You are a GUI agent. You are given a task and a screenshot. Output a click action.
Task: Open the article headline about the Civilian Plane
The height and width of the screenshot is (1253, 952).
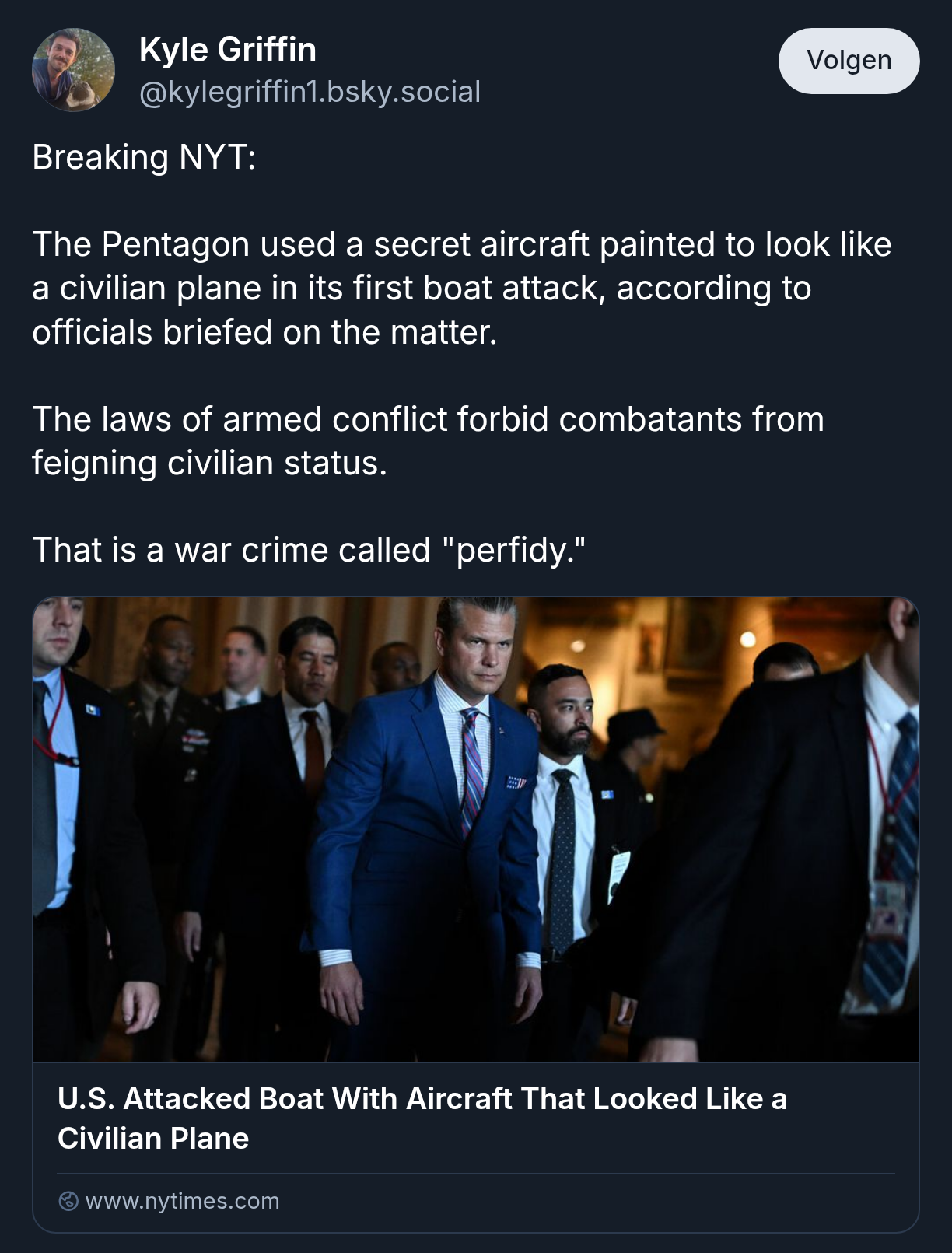422,1118
